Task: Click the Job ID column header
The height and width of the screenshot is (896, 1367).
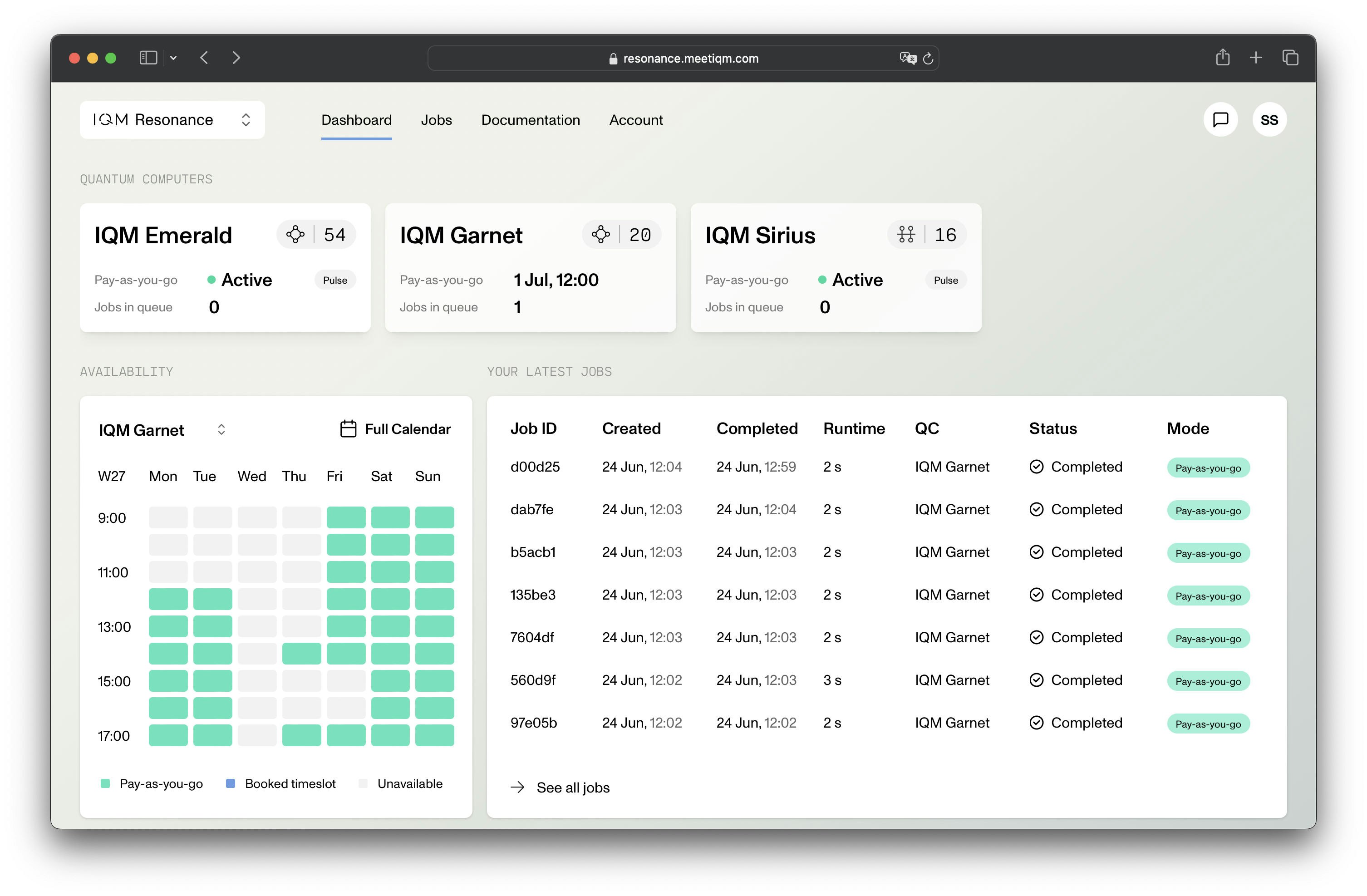Action: coord(534,428)
